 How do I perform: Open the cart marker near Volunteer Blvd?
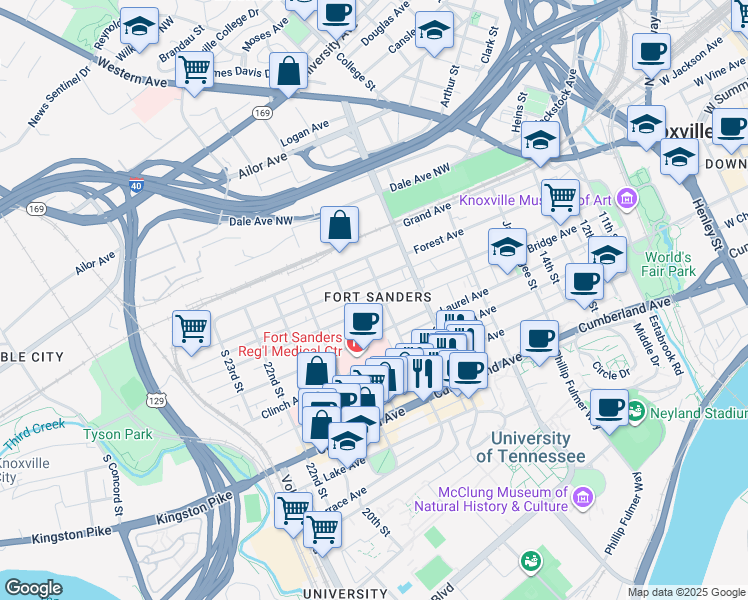(x=293, y=513)
